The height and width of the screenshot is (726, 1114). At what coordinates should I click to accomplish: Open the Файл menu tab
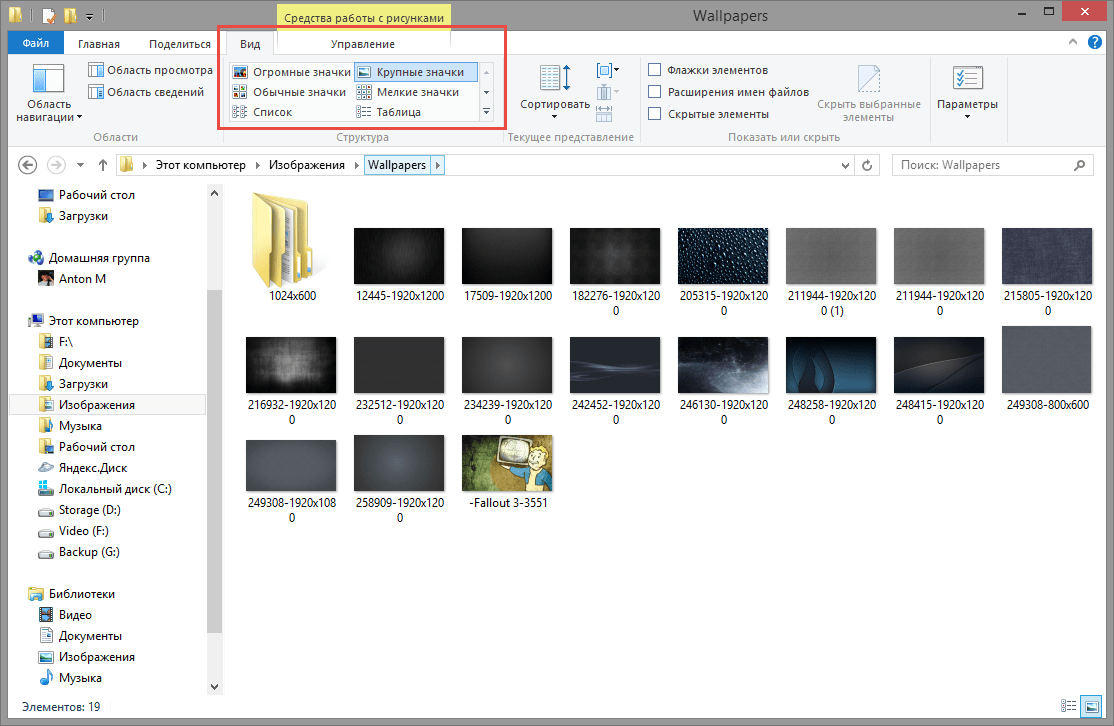36,44
